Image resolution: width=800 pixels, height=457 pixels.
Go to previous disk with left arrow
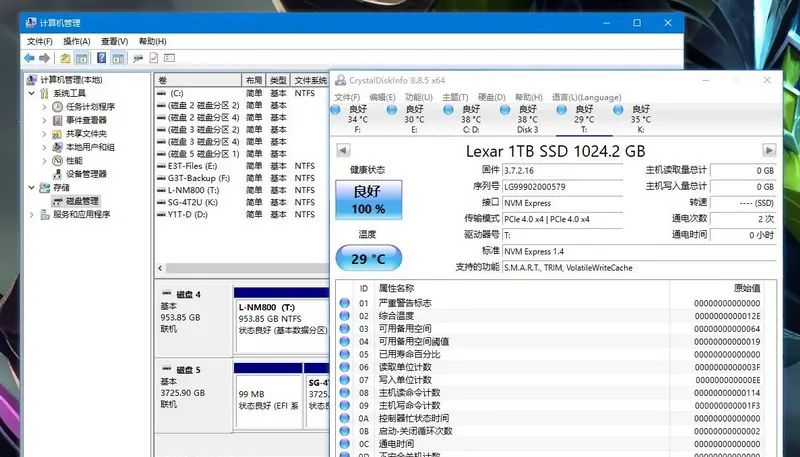[x=343, y=150]
